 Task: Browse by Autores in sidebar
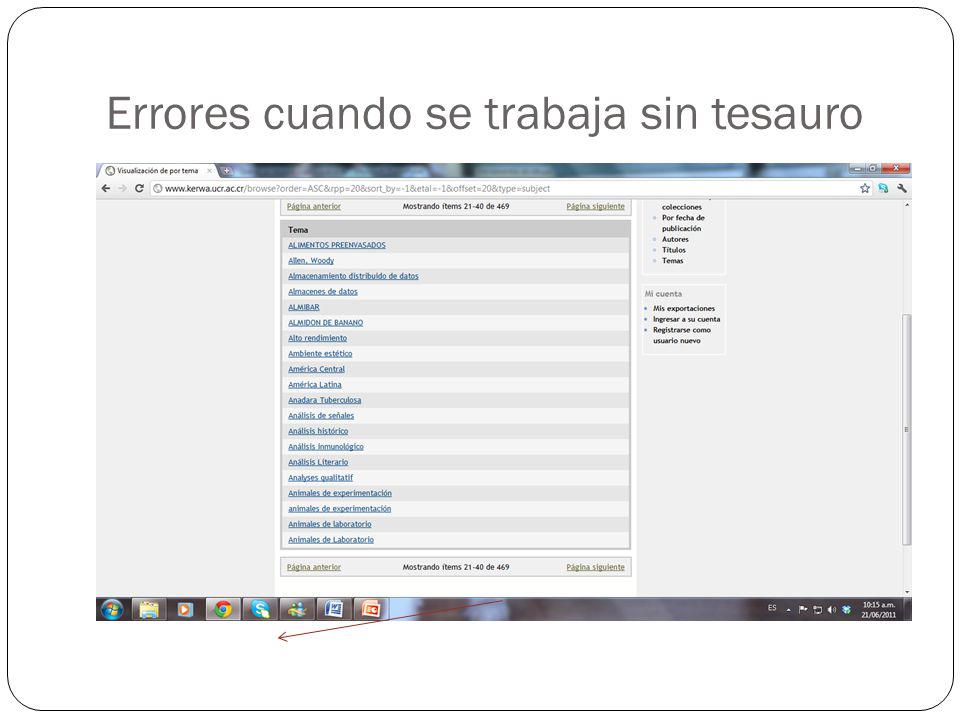pos(675,239)
